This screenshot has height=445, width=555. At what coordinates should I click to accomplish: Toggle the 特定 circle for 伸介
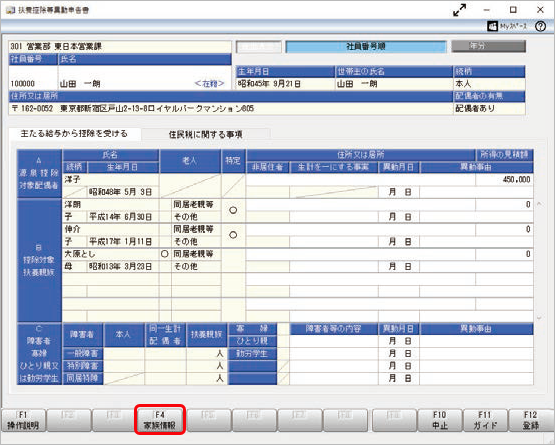point(233,235)
